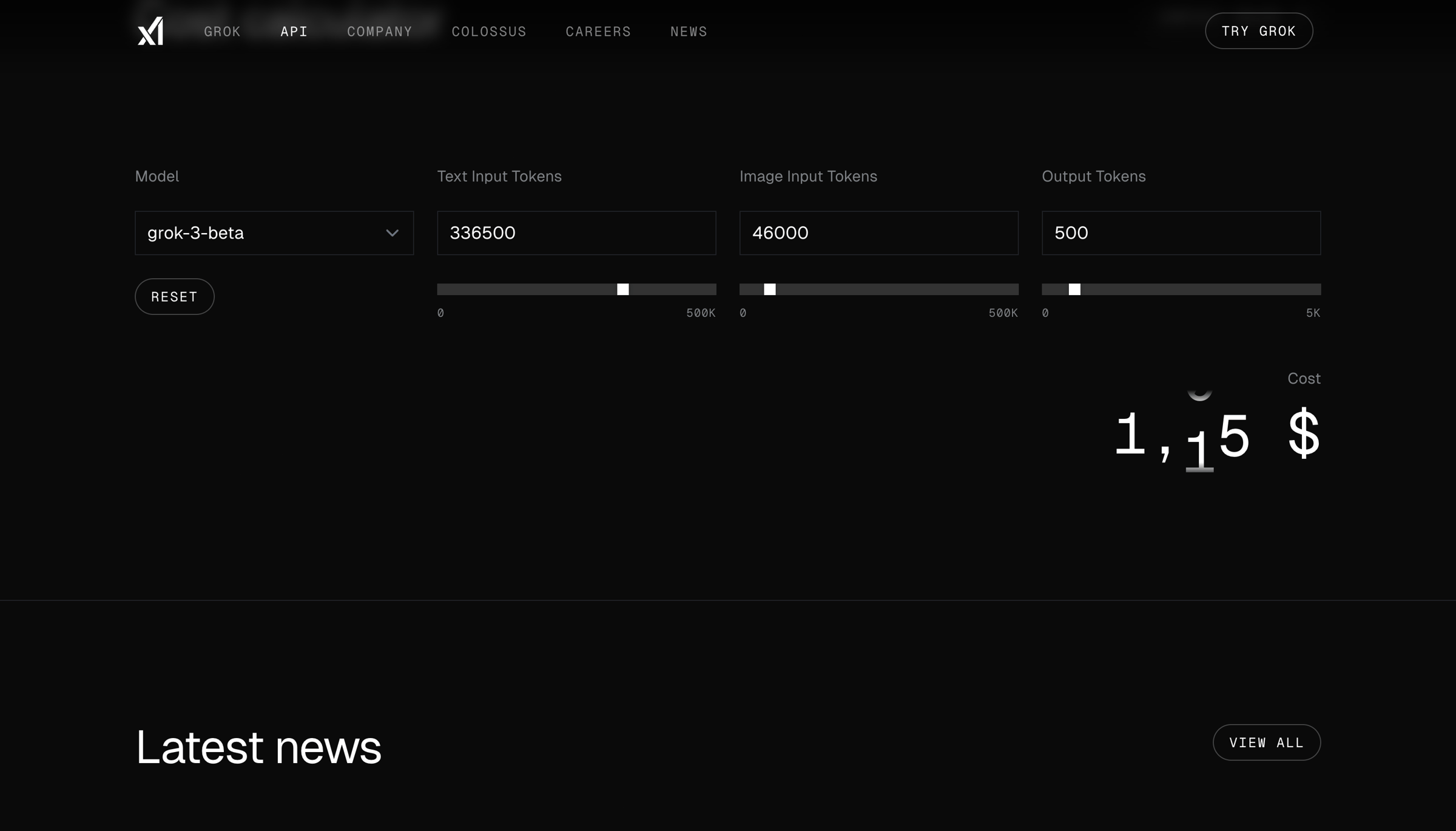Viewport: 1456px width, 831px height.
Task: Click the dollar sign in the cost
Action: pos(1304,434)
